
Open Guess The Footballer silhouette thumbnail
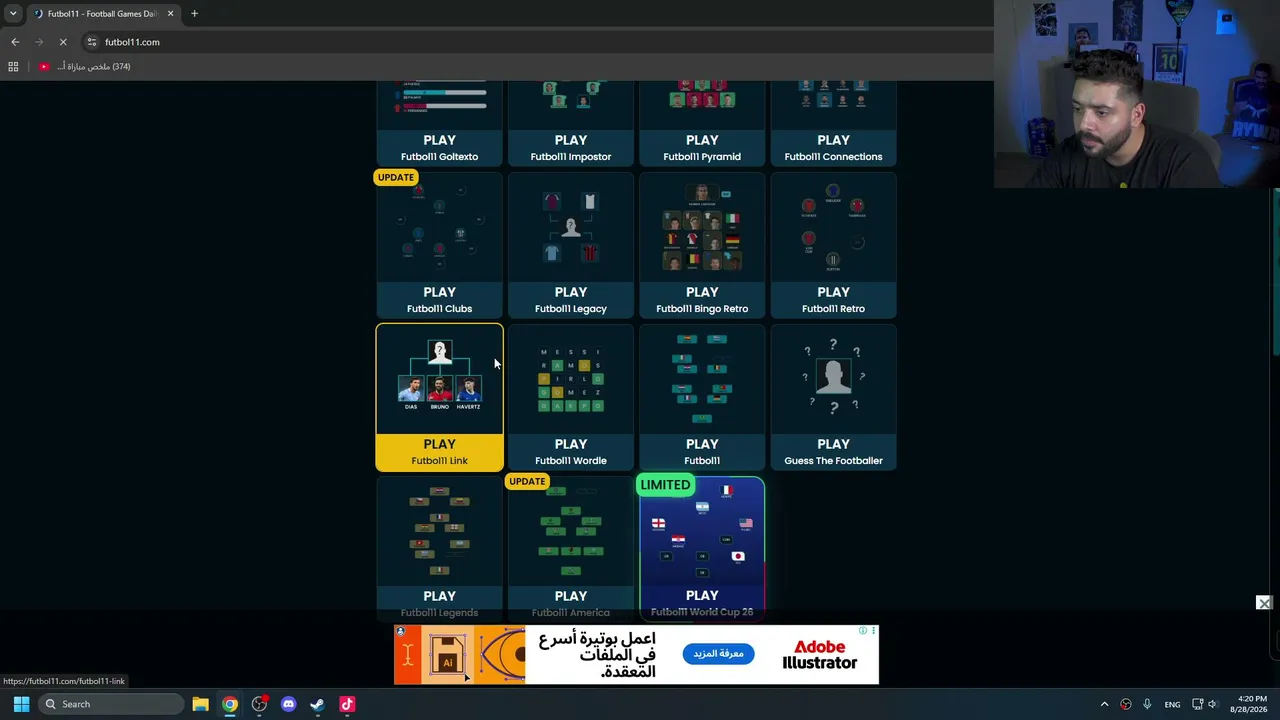(x=833, y=379)
